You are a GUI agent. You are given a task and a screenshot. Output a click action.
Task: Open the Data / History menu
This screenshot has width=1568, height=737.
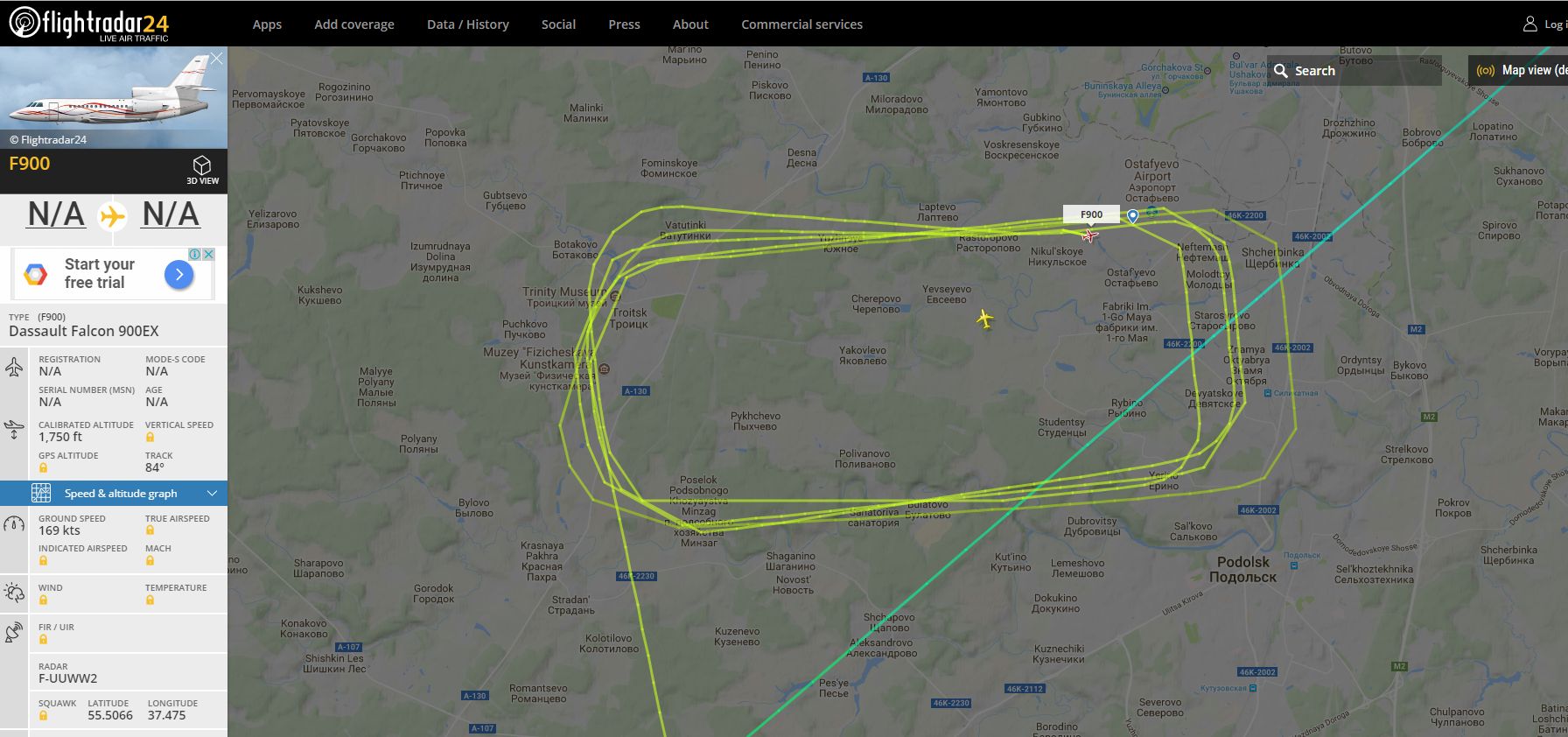467,25
